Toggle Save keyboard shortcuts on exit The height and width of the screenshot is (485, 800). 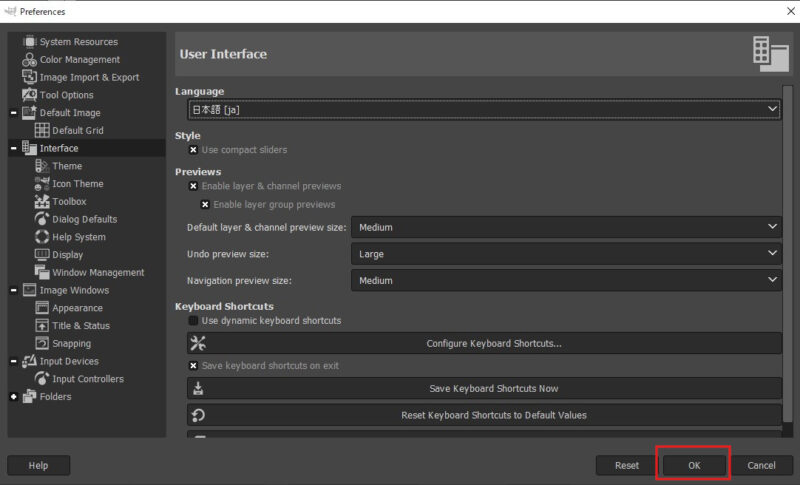tap(193, 366)
